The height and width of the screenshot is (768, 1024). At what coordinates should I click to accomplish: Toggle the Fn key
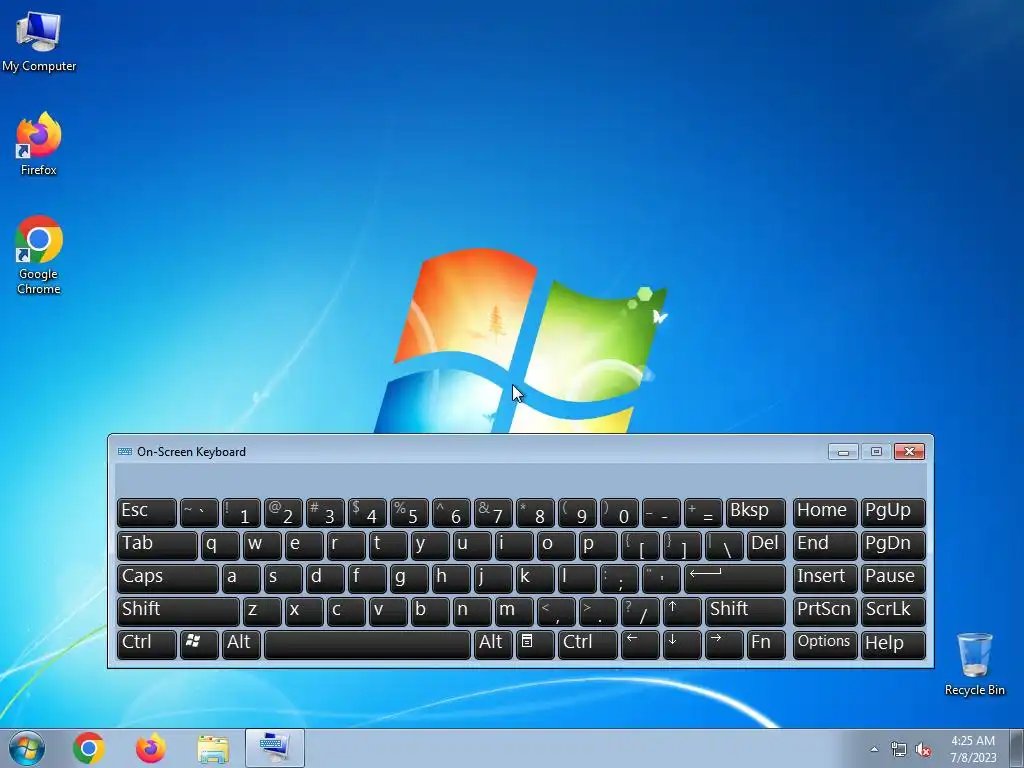[765, 644]
